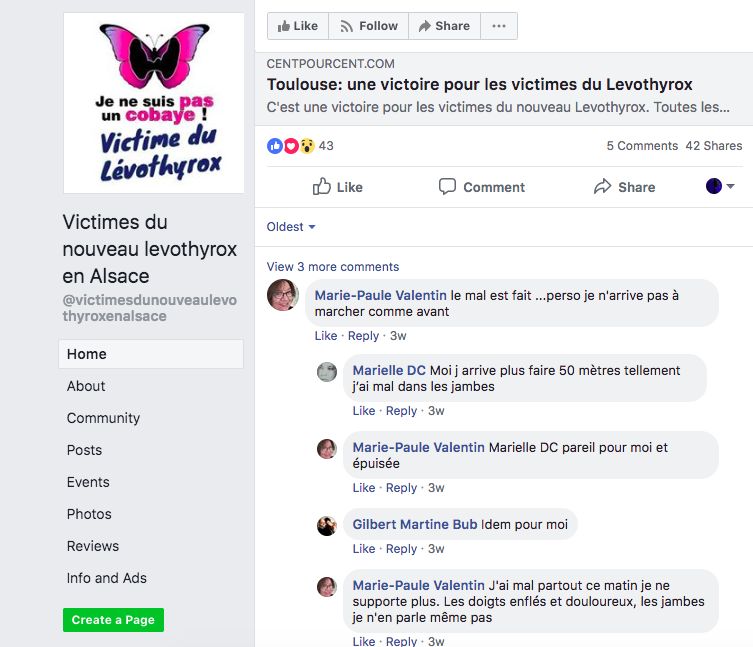Expand View 3 more comments
Screen dimensions: 753x647
point(332,267)
